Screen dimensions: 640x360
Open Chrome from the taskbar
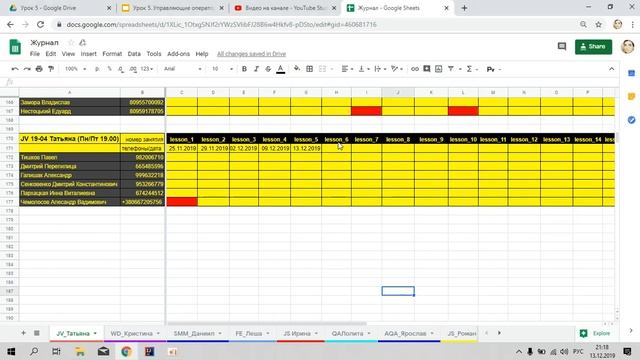pyautogui.click(x=126, y=351)
